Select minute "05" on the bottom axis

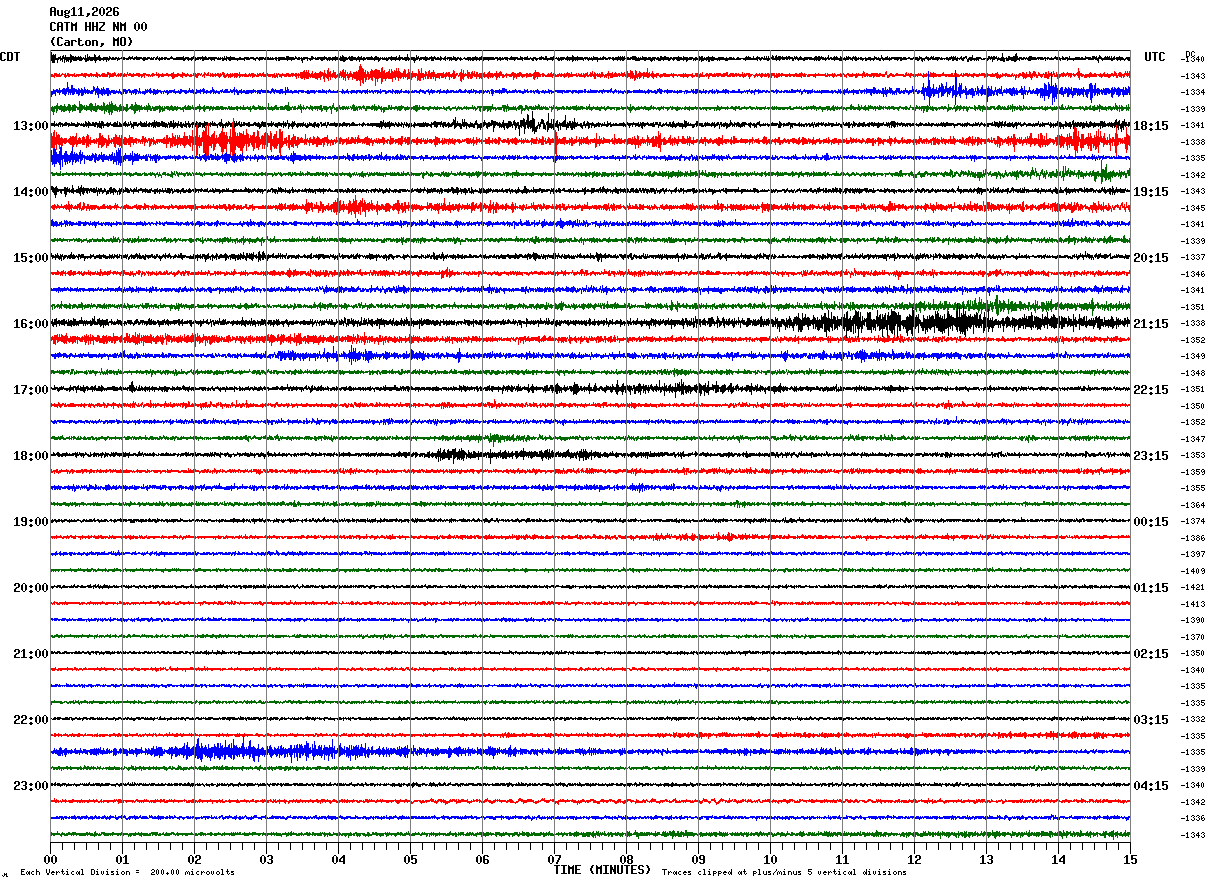(410, 859)
